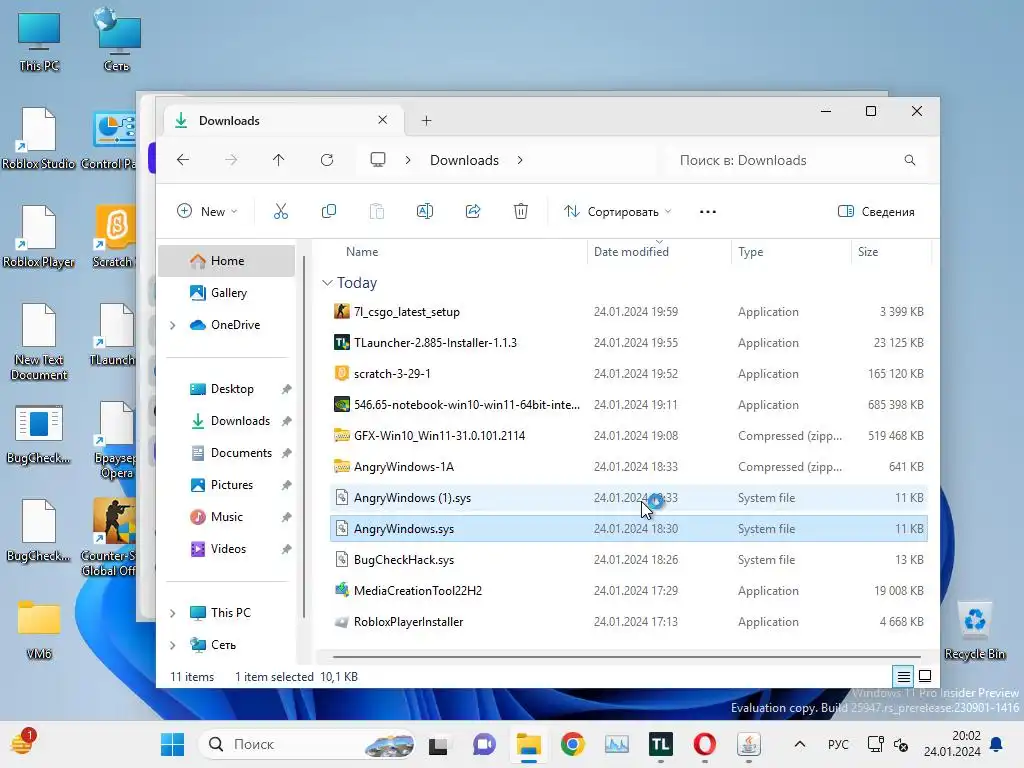Viewport: 1024px width, 768px height.
Task: Unpin Desktop from quick access
Action: tap(286, 389)
